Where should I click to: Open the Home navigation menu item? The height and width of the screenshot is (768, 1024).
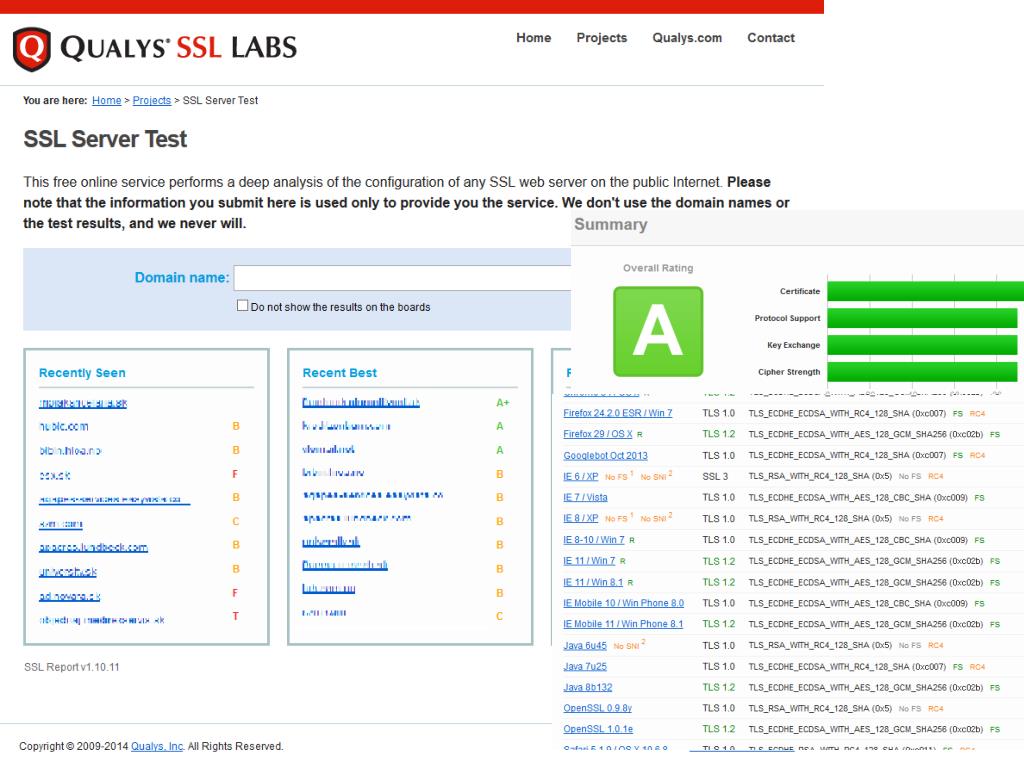[534, 38]
